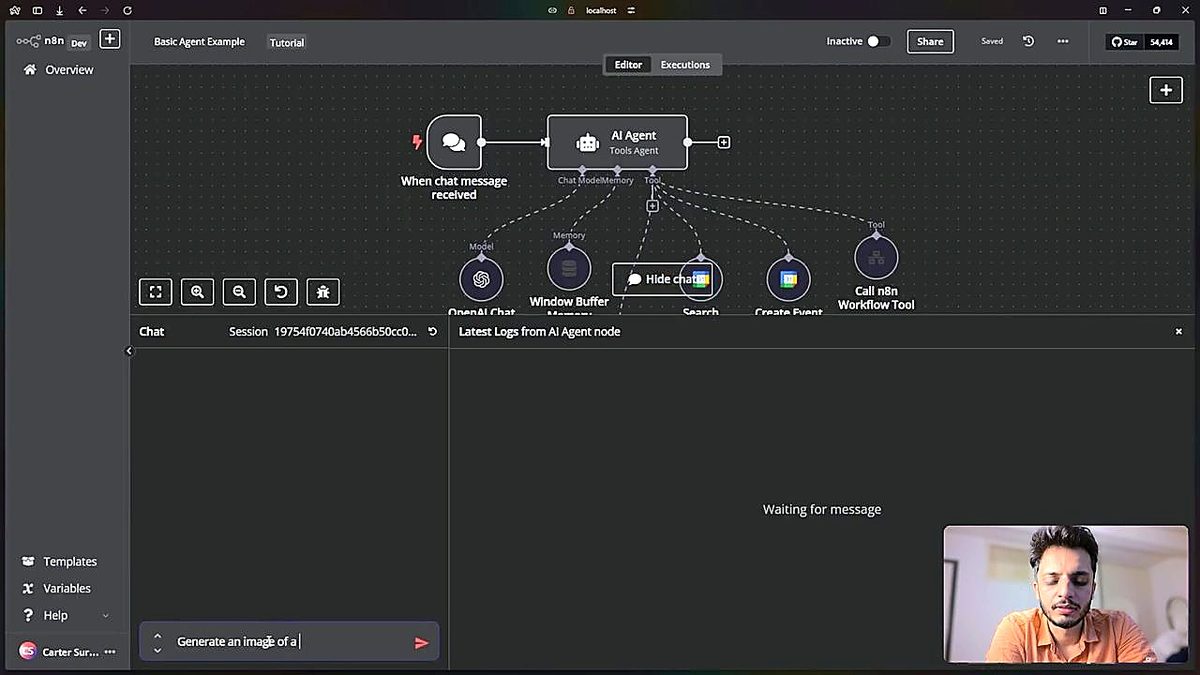Click the browser sidebar panel icon

37,10
